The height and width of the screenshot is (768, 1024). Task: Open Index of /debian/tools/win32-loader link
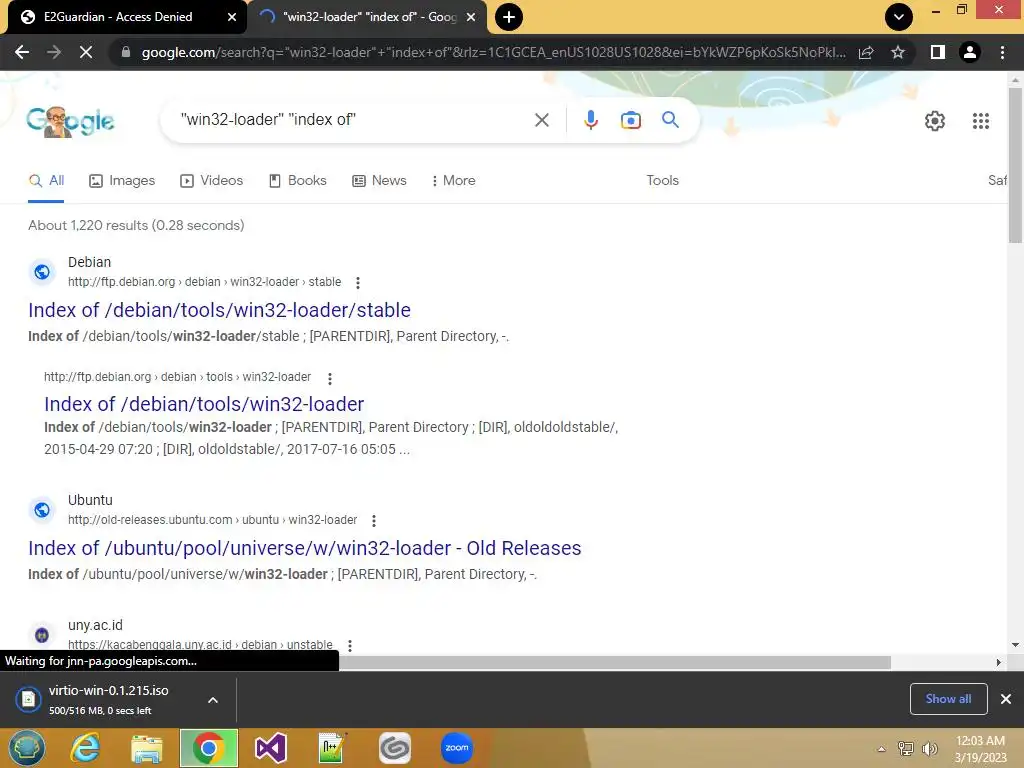tap(204, 404)
